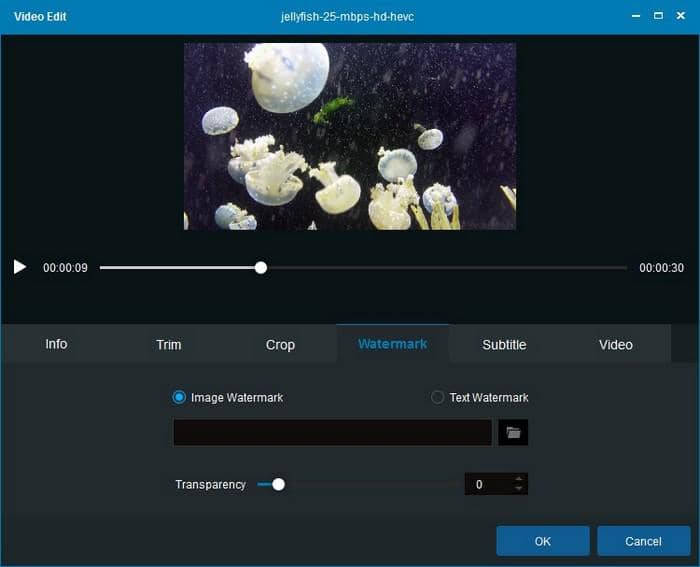This screenshot has height=567, width=700.
Task: Confirm edits with the OK button
Action: coord(543,541)
